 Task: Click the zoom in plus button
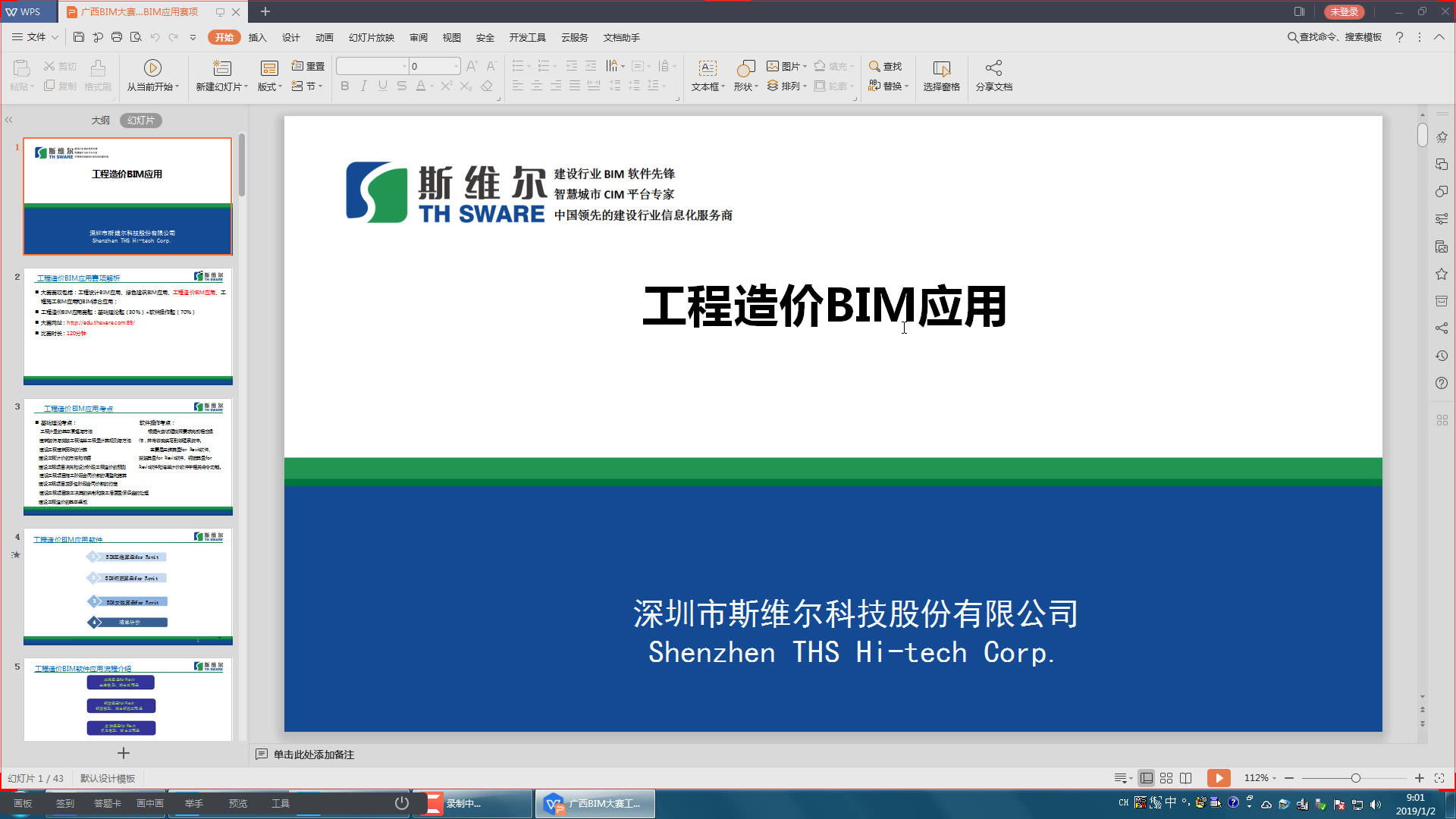coord(1420,778)
